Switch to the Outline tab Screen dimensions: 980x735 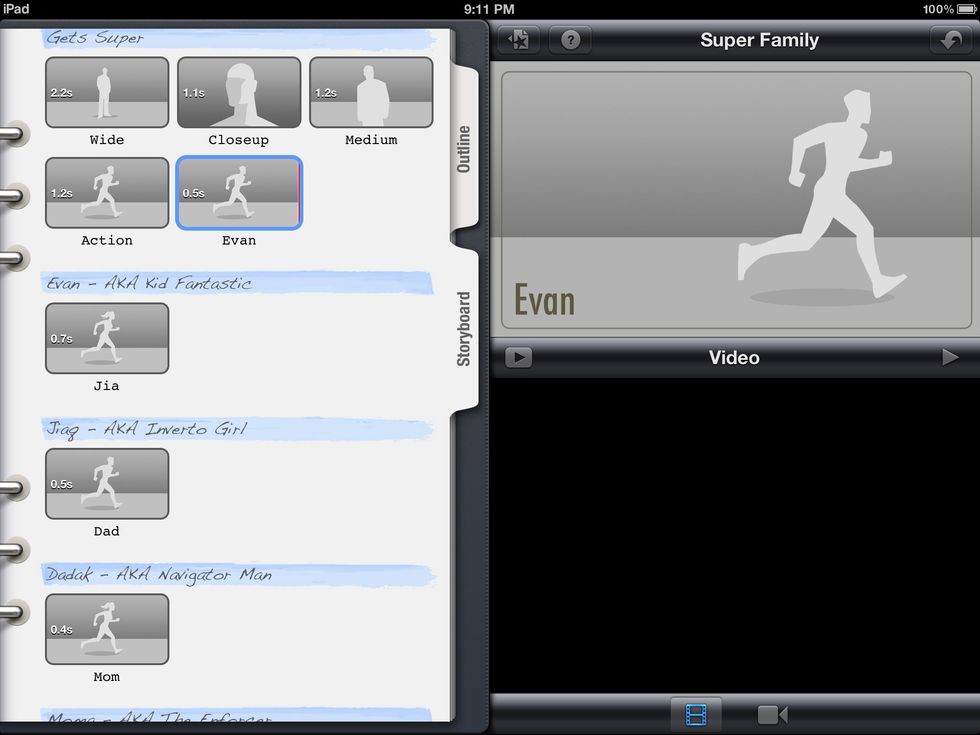(x=464, y=149)
